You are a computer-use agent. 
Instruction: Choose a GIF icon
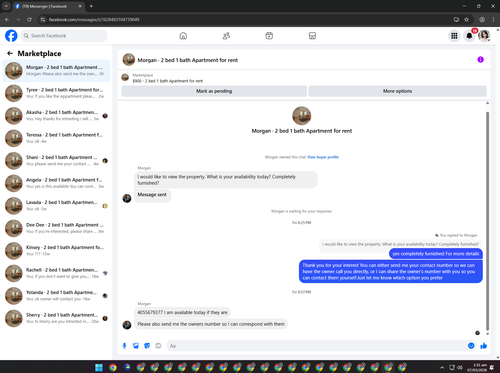coord(158,346)
